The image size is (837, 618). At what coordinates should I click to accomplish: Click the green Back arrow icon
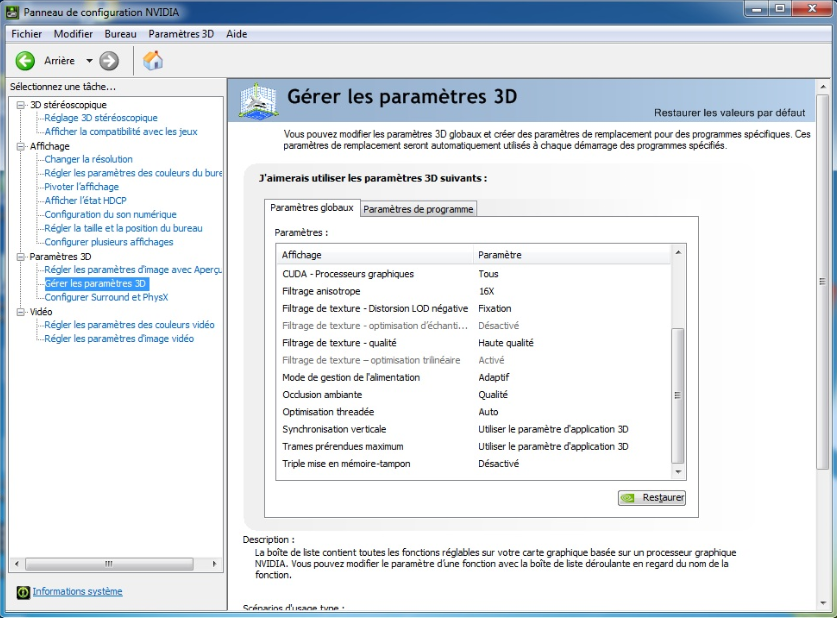[25, 61]
